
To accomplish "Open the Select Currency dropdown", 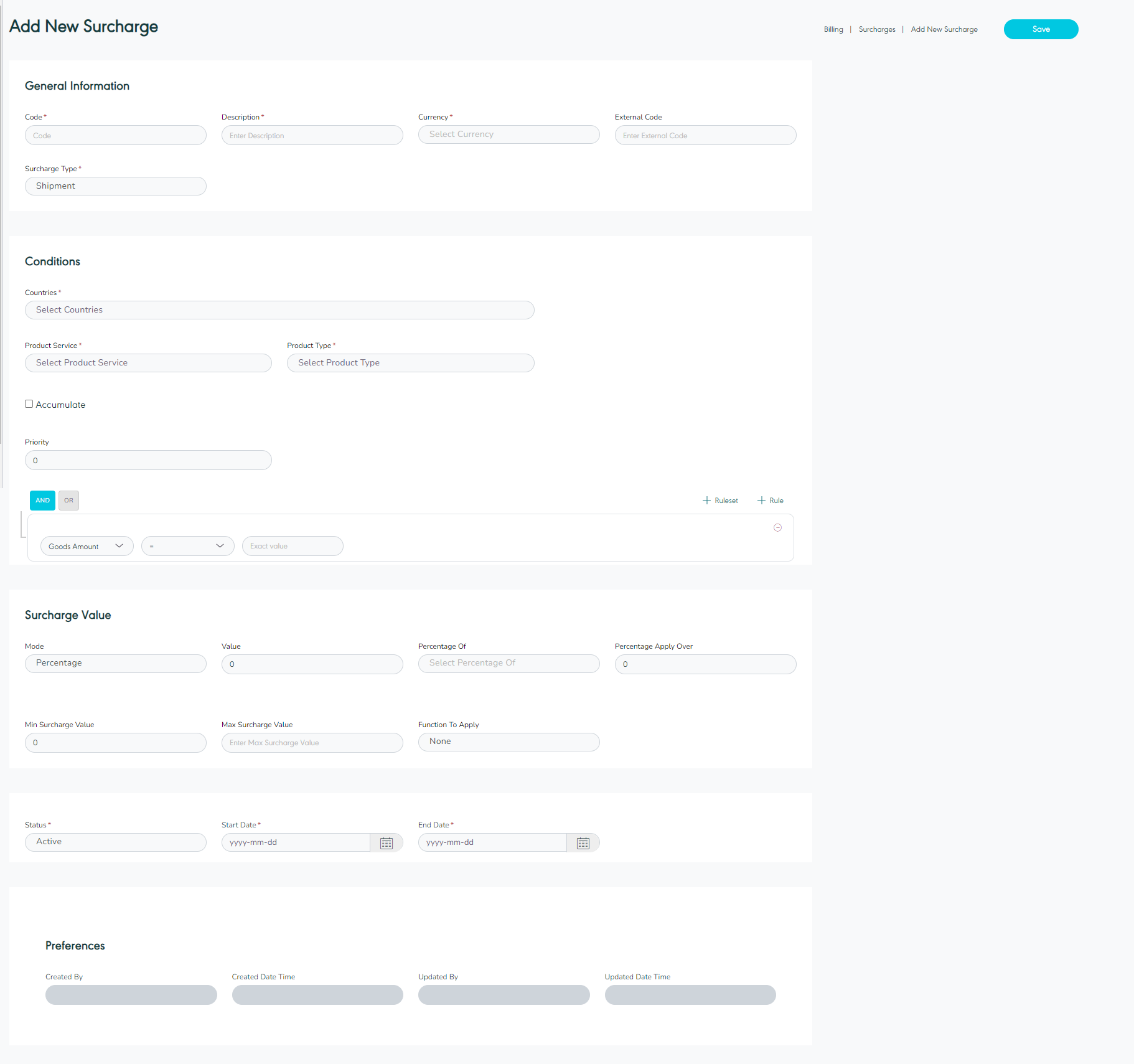I will (508, 134).
